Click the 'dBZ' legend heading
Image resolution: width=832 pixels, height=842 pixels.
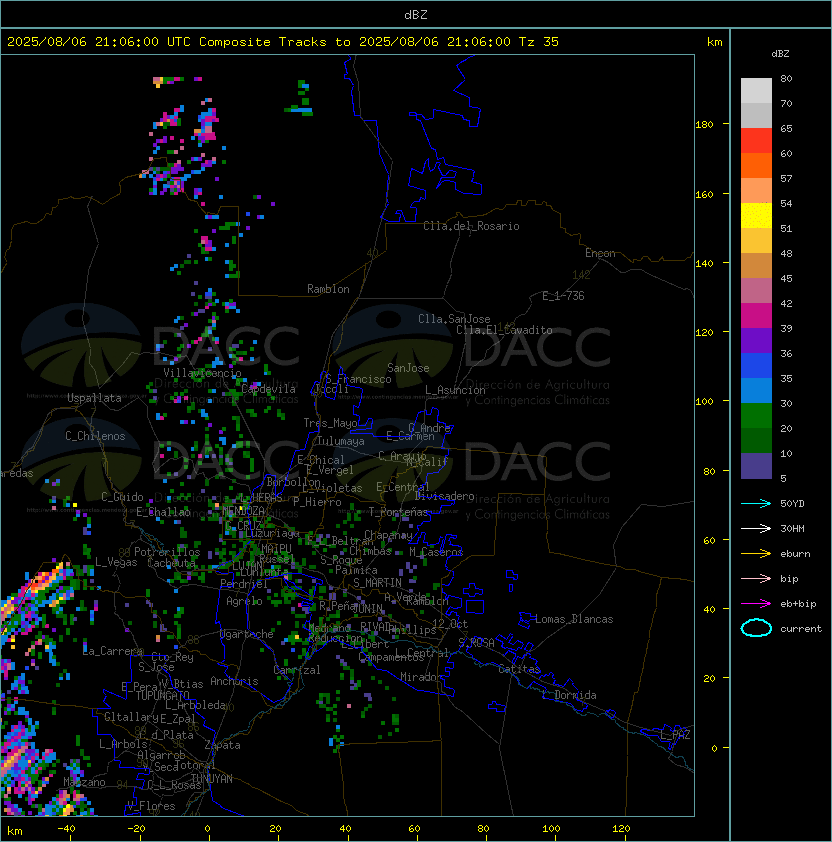pyautogui.click(x=780, y=54)
